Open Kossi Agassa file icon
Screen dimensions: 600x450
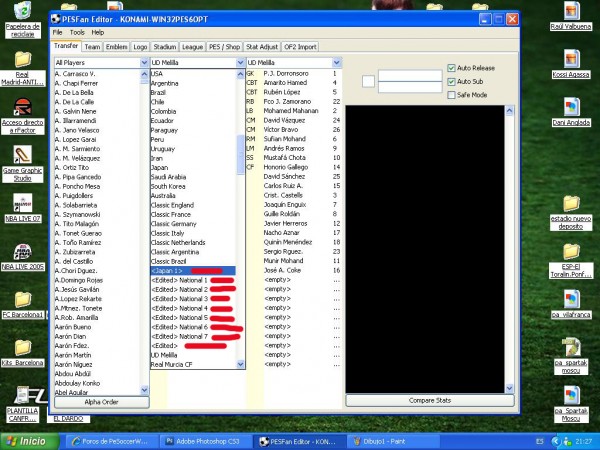click(571, 59)
